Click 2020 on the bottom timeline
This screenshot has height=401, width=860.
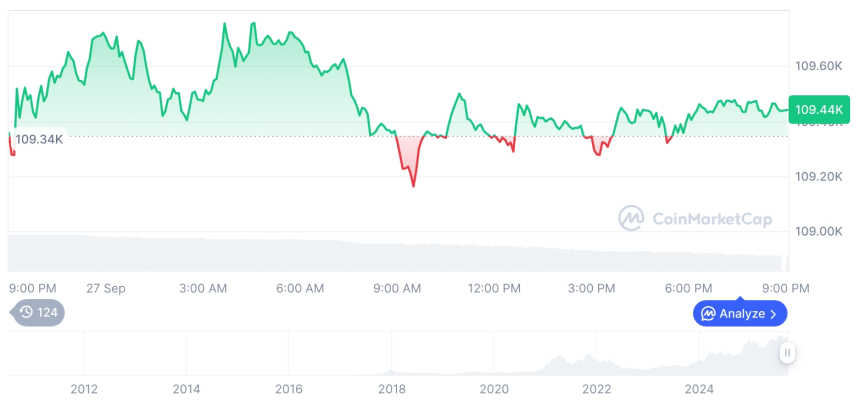tap(494, 388)
